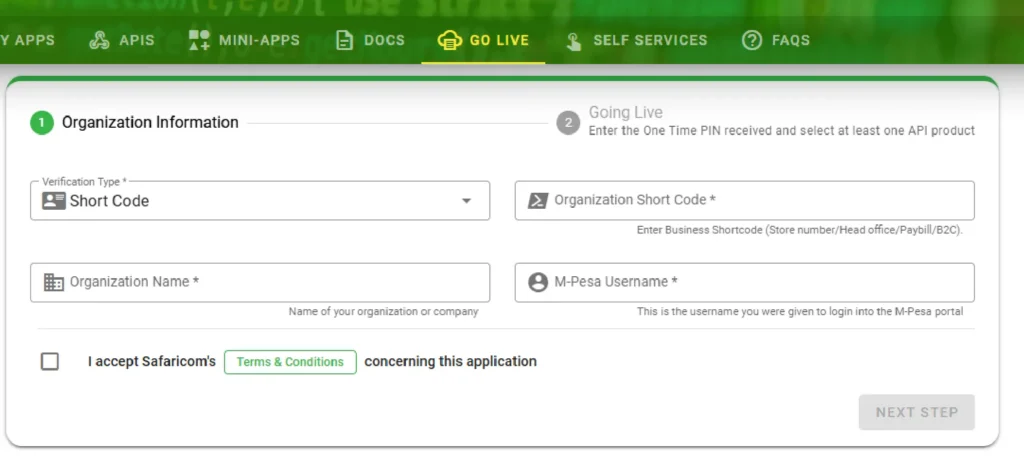This screenshot has height=470, width=1024.
Task: Open the Terms & Conditions link
Action: (290, 362)
